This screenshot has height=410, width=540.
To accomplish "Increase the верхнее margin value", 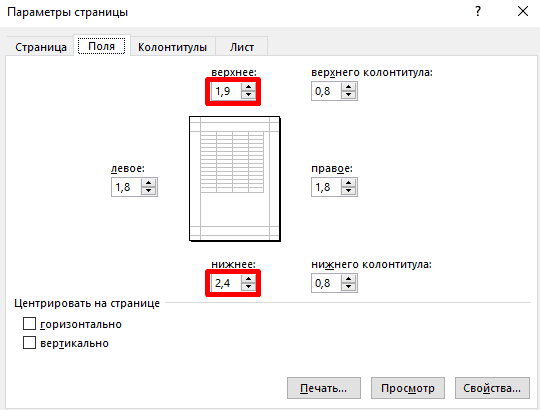I will 248,87.
